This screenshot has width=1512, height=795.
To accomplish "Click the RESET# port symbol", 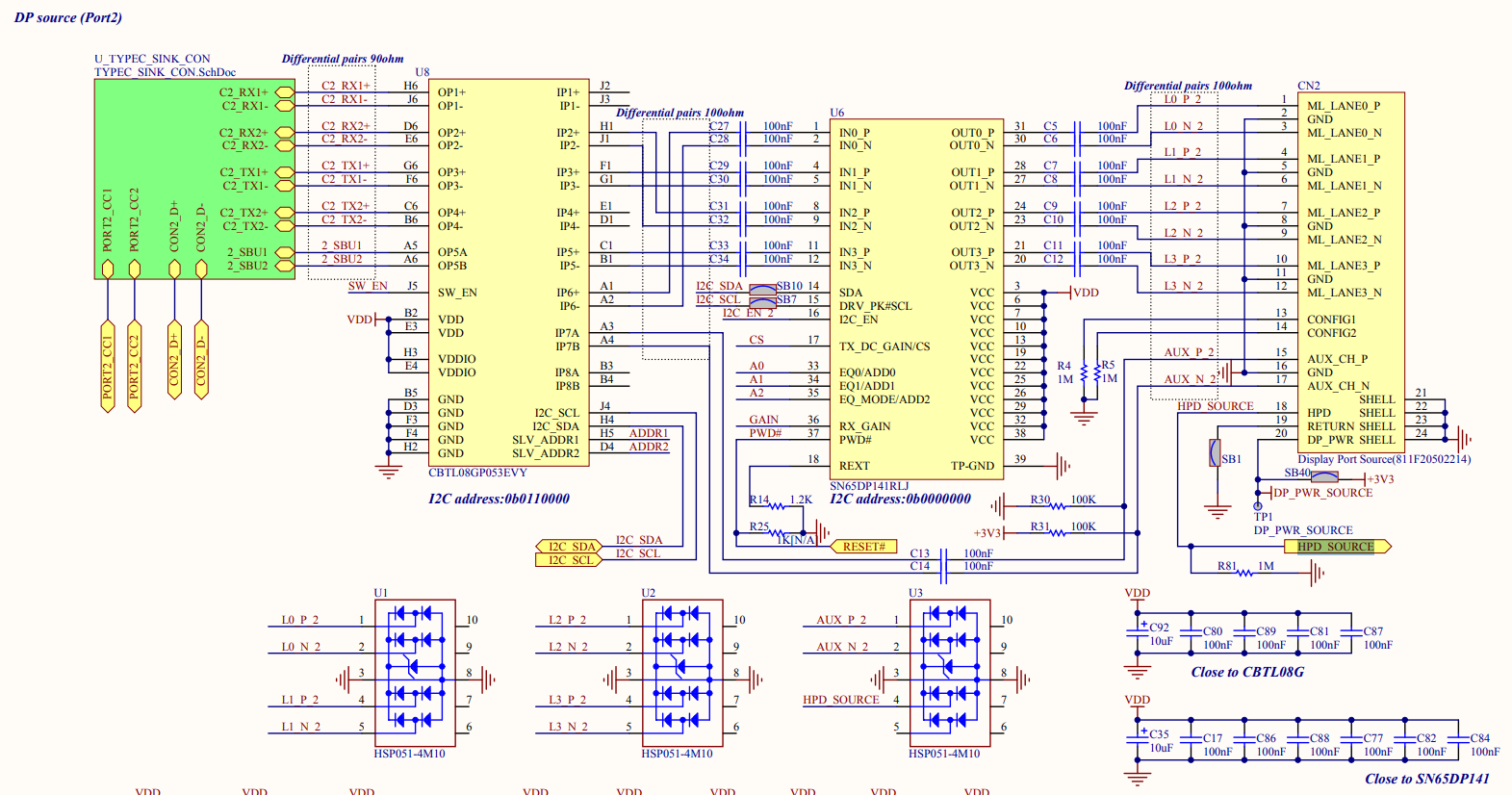I will click(863, 547).
